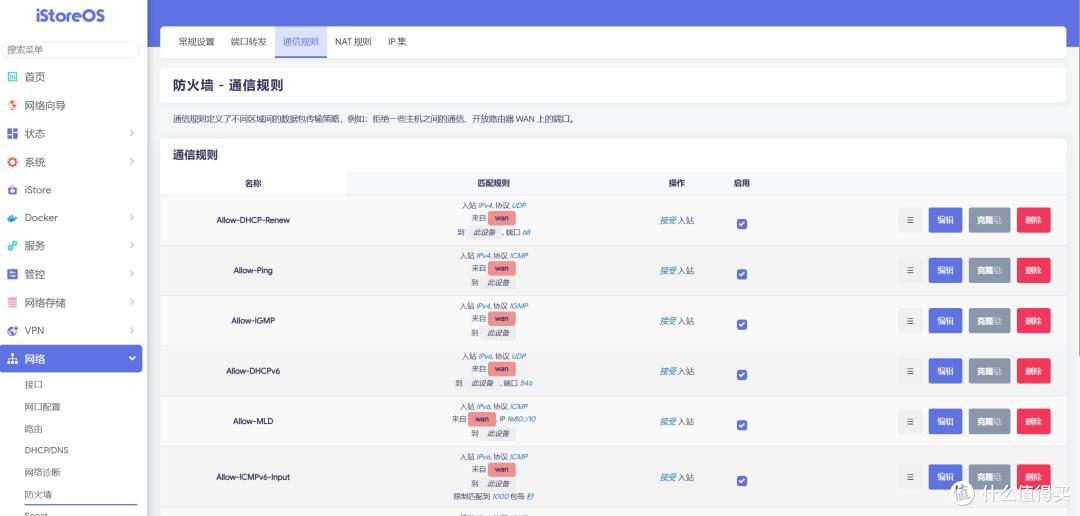
Task: Select 防火墙 in the sidebar
Action: (x=39, y=494)
